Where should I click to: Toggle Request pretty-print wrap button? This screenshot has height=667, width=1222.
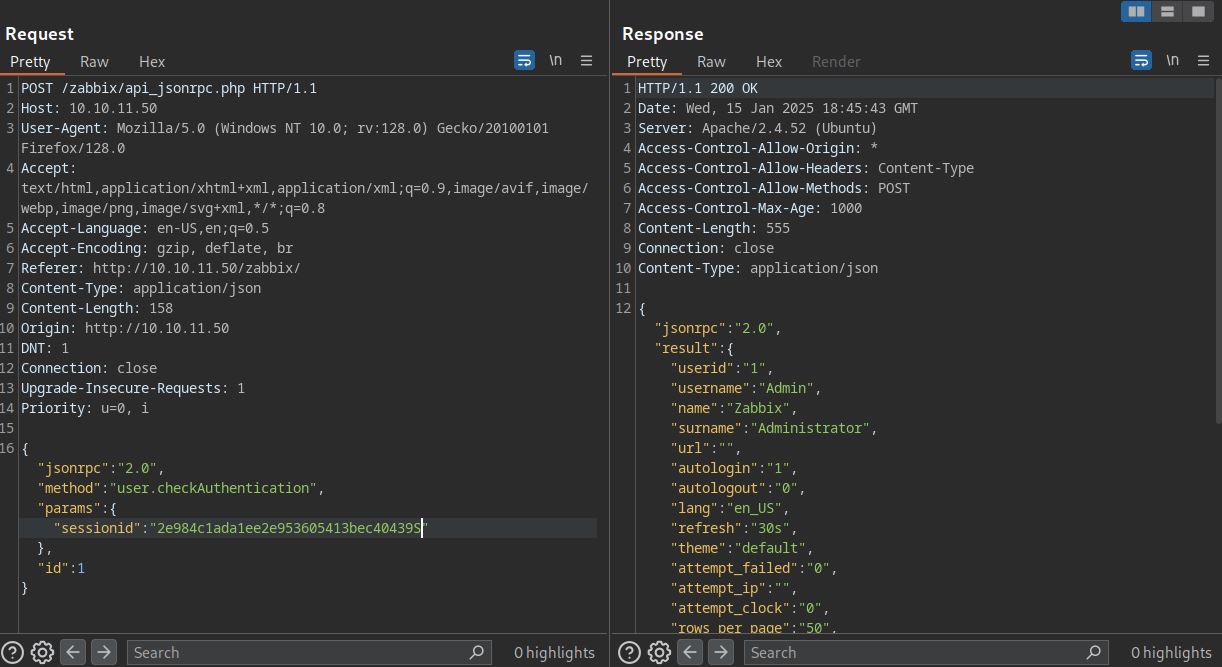(524, 61)
